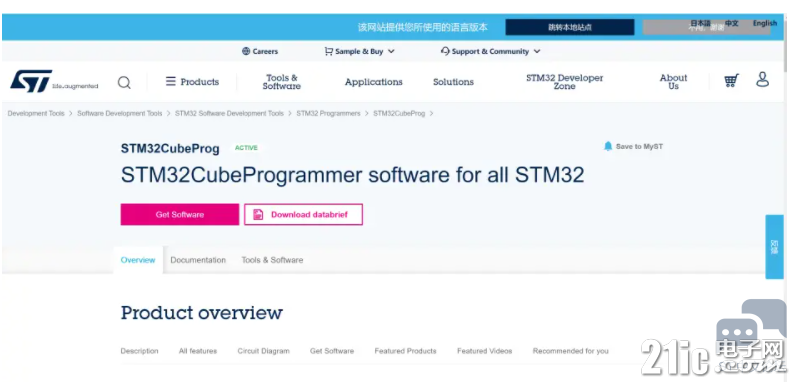Image resolution: width=795 pixels, height=382 pixels.
Task: Go to Development Tools breadcrumb
Action: pos(36,114)
